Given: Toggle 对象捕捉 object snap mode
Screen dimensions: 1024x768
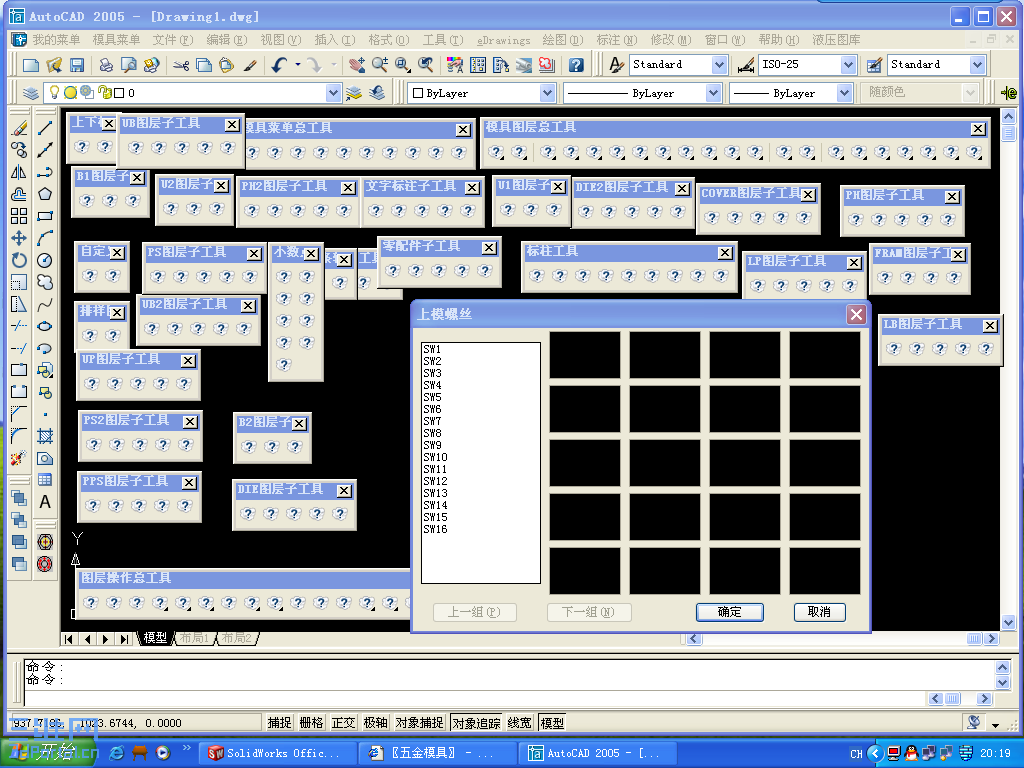Looking at the screenshot, I should click(419, 721).
